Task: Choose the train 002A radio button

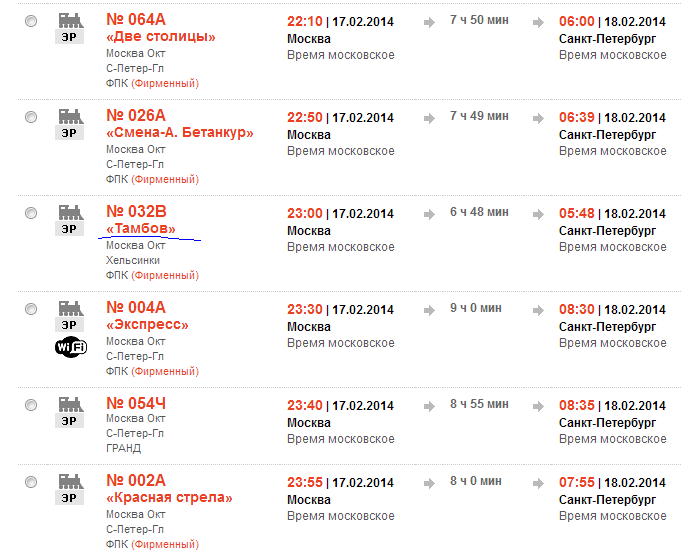Action: (x=31, y=481)
